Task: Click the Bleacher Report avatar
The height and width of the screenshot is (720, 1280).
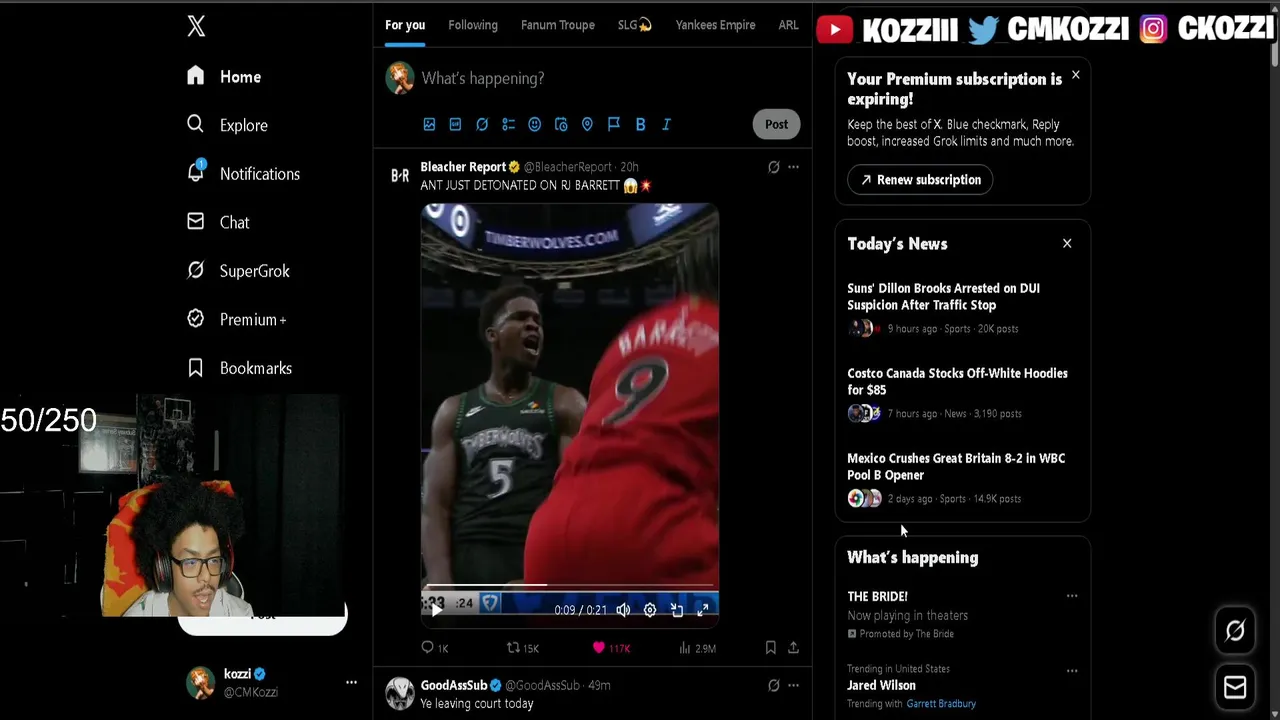Action: point(400,176)
